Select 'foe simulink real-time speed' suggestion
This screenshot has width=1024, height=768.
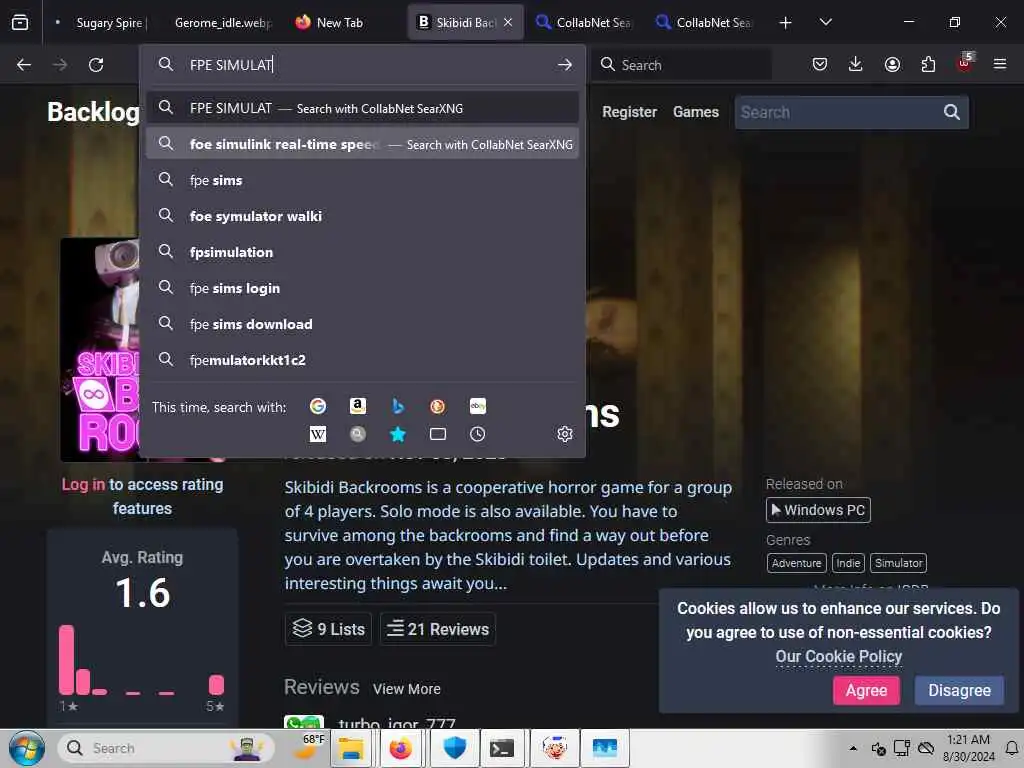tap(362, 144)
